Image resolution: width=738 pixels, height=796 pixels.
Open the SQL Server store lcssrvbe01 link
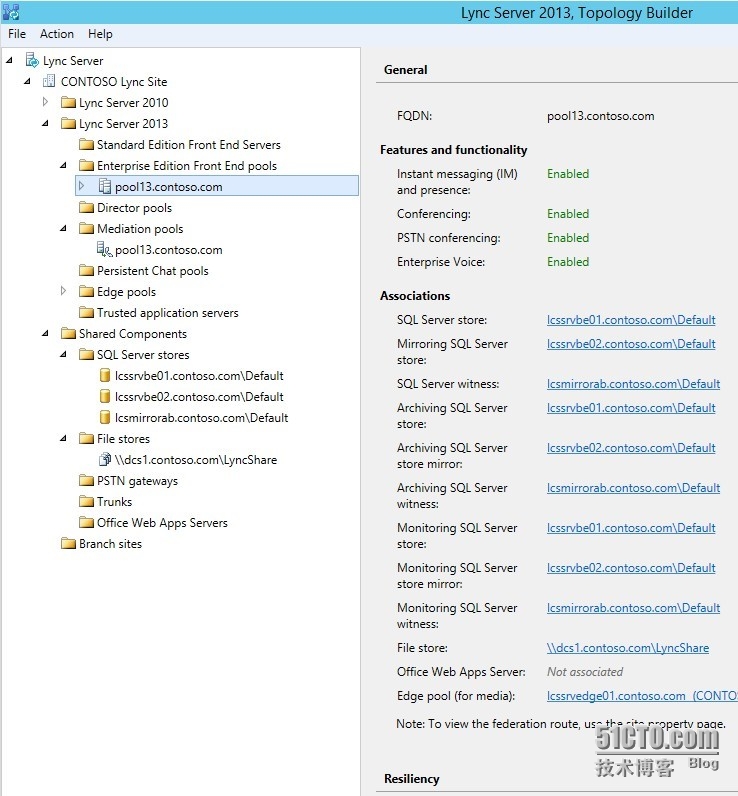pos(631,320)
